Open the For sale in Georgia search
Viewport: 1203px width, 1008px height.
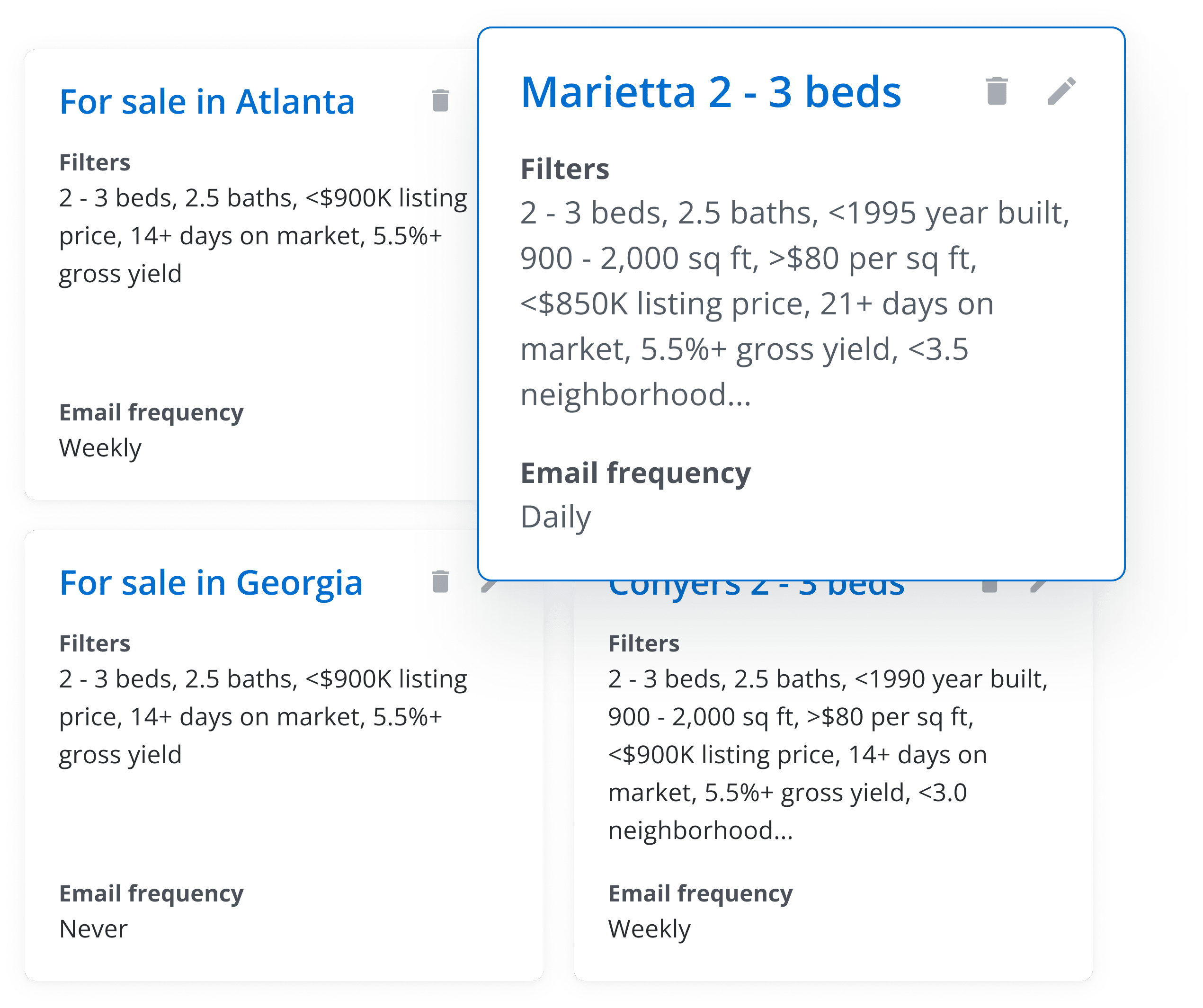point(211,583)
